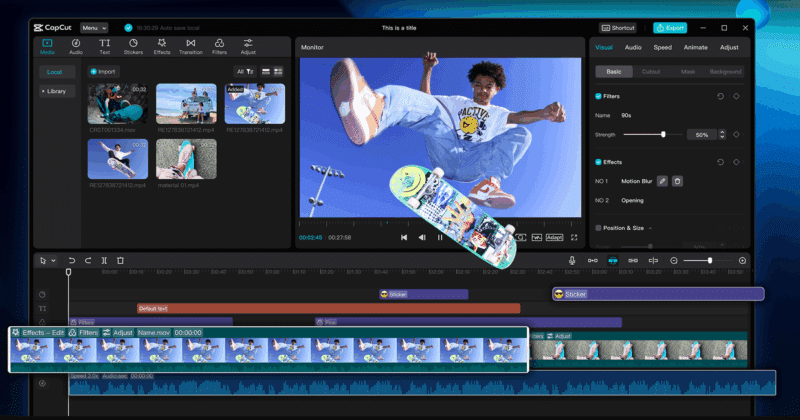Open the Menu dropdown next to CapCut logo

(x=95, y=28)
